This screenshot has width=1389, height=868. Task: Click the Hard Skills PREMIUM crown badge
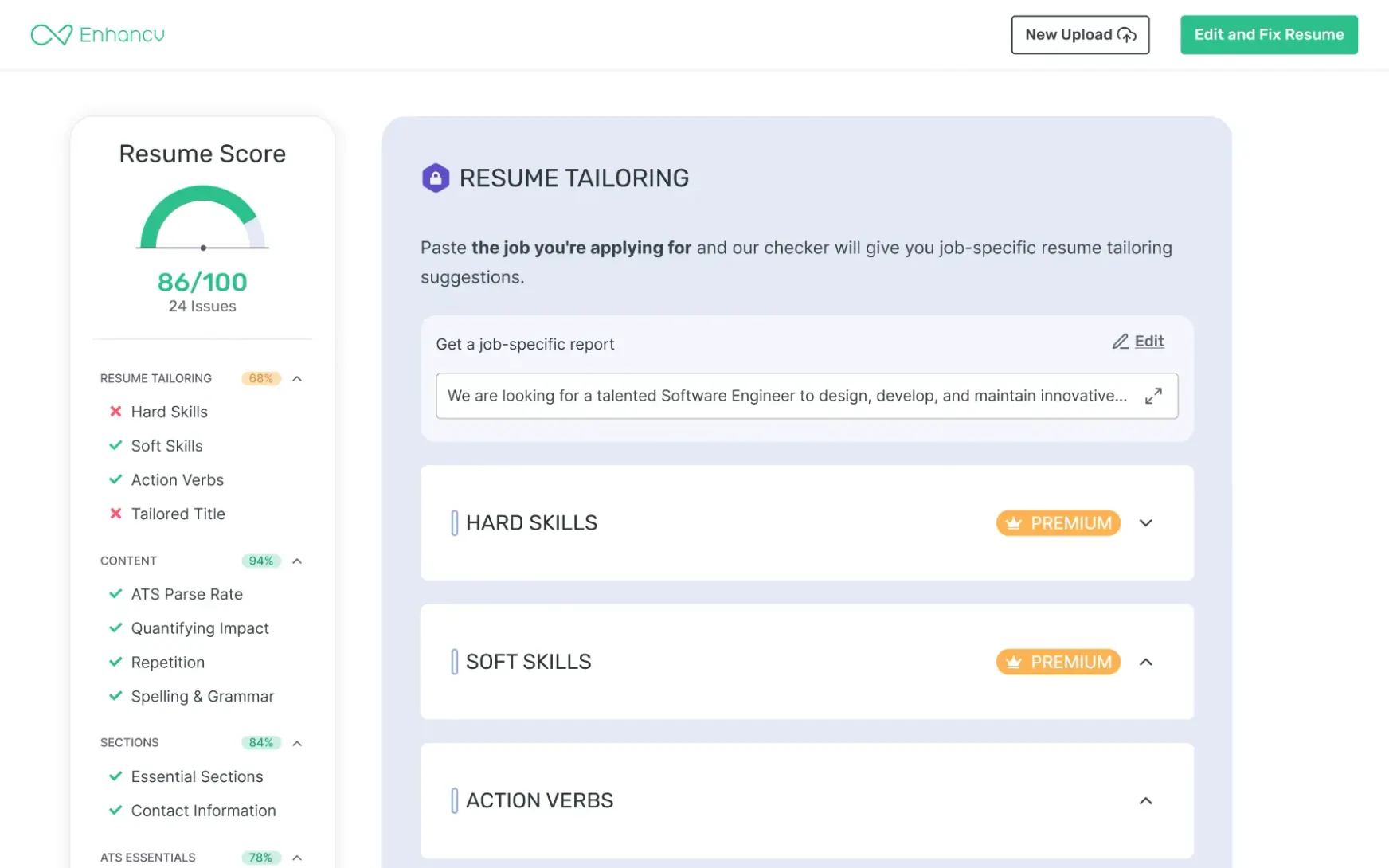pyautogui.click(x=1058, y=523)
